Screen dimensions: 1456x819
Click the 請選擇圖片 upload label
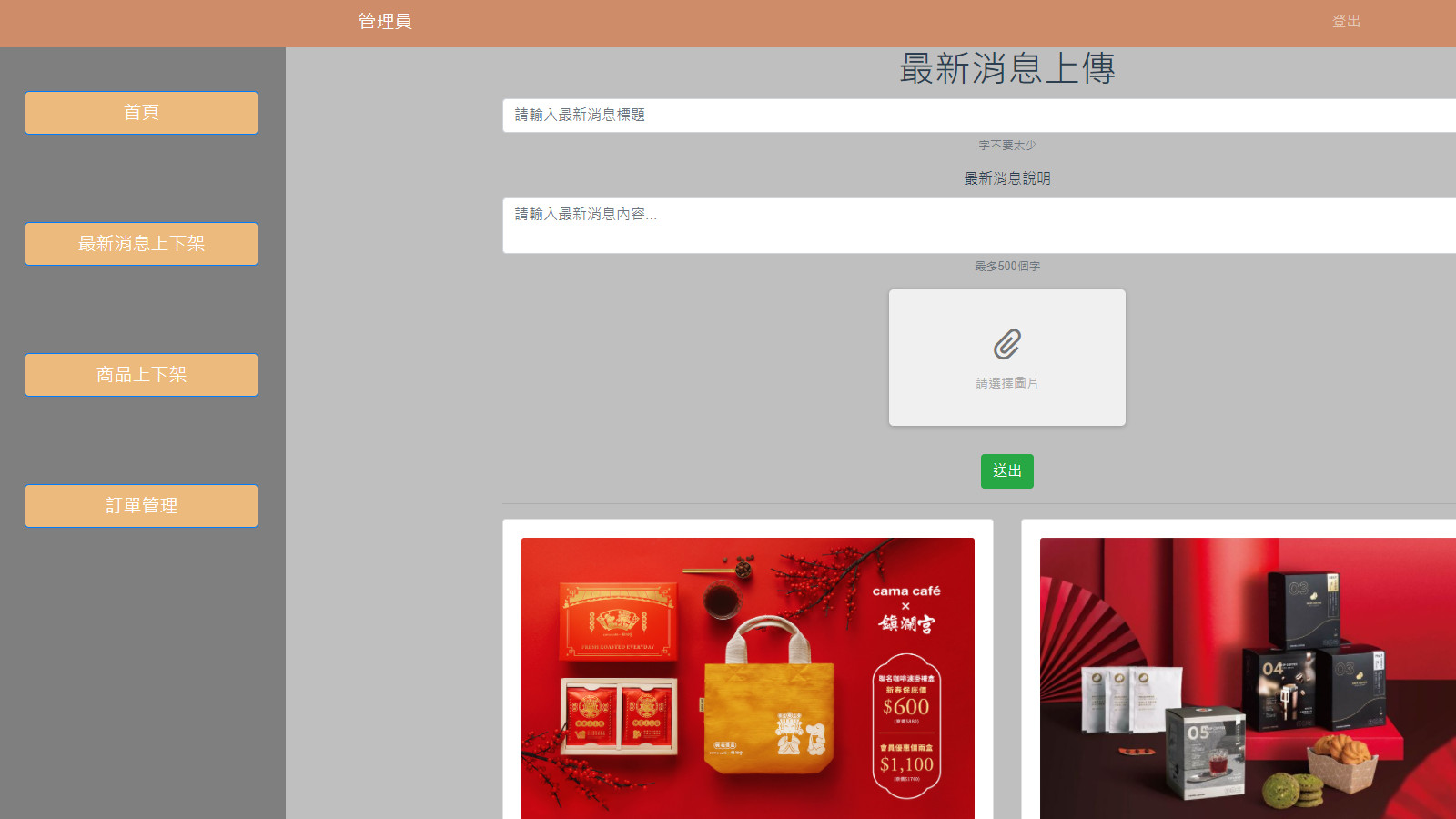tap(1006, 383)
